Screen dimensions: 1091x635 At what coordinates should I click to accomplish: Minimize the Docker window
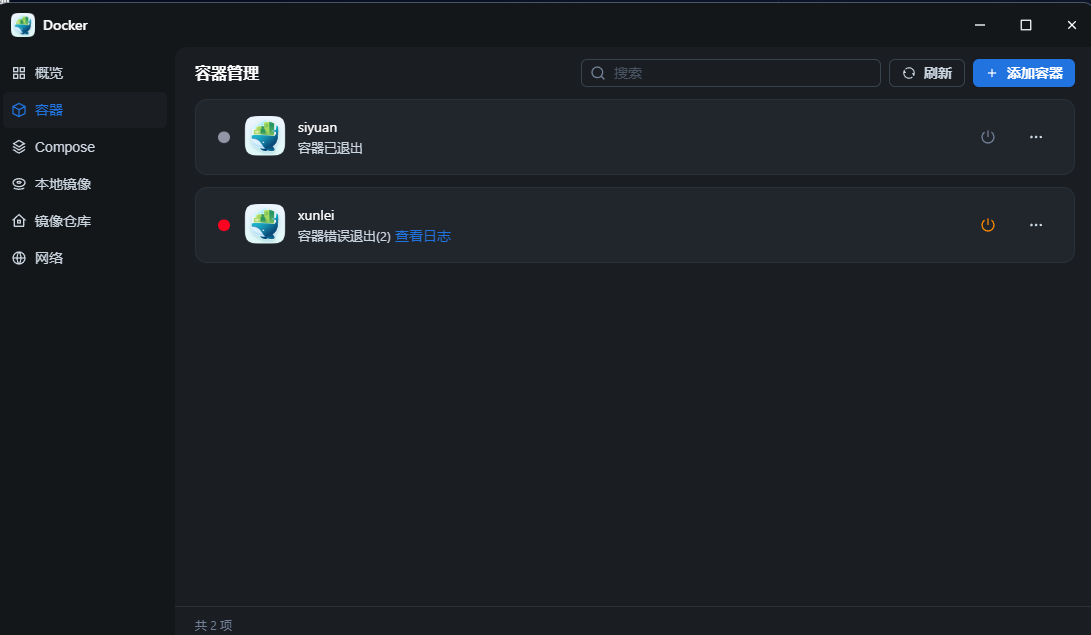pos(980,25)
